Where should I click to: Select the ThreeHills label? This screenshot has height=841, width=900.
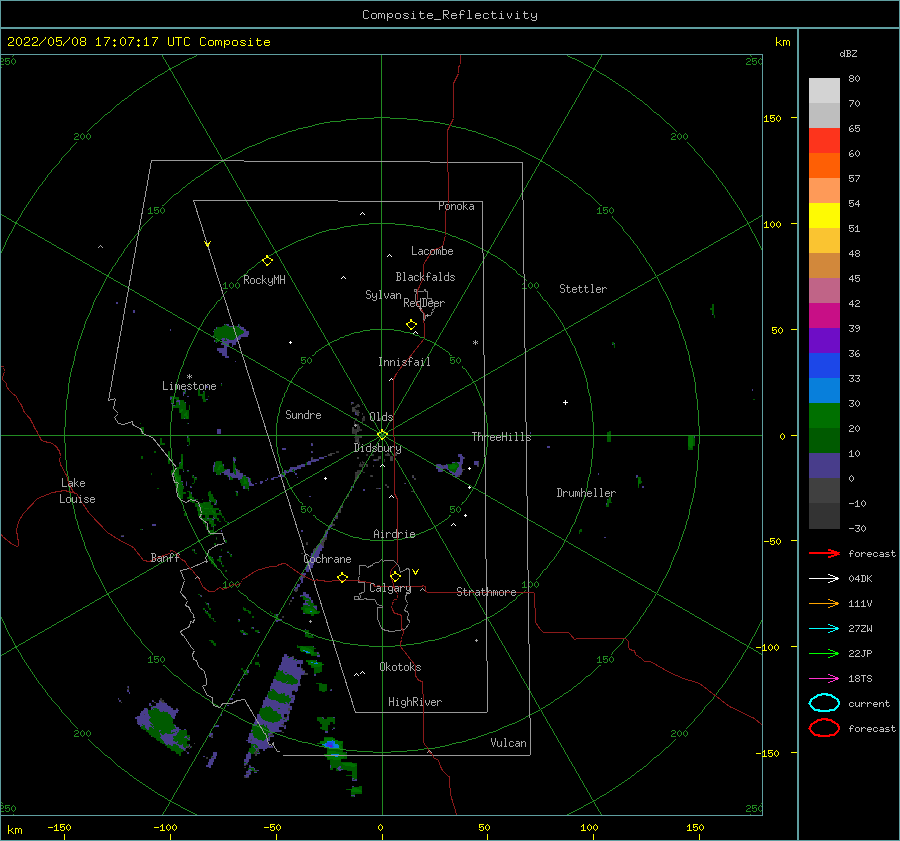[x=501, y=437]
